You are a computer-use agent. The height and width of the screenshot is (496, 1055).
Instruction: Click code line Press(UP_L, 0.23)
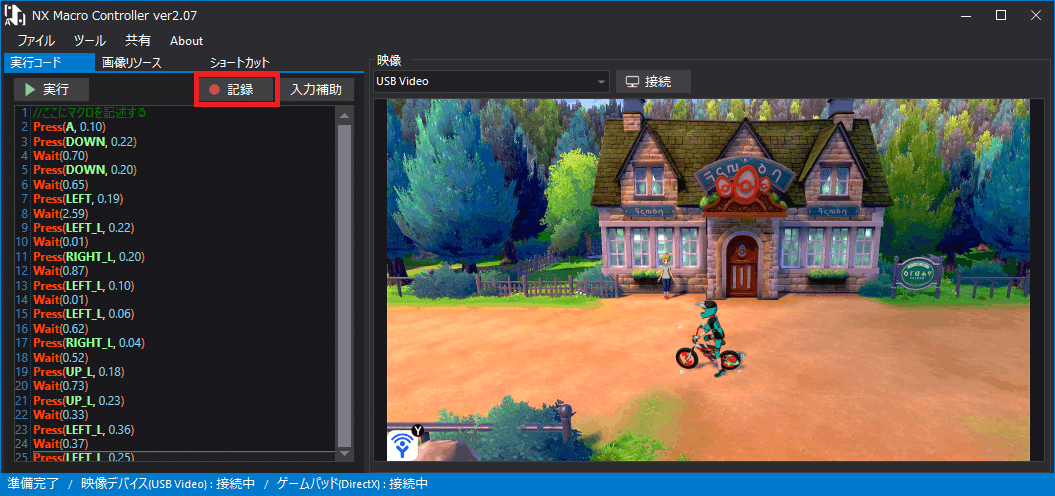click(x=79, y=400)
